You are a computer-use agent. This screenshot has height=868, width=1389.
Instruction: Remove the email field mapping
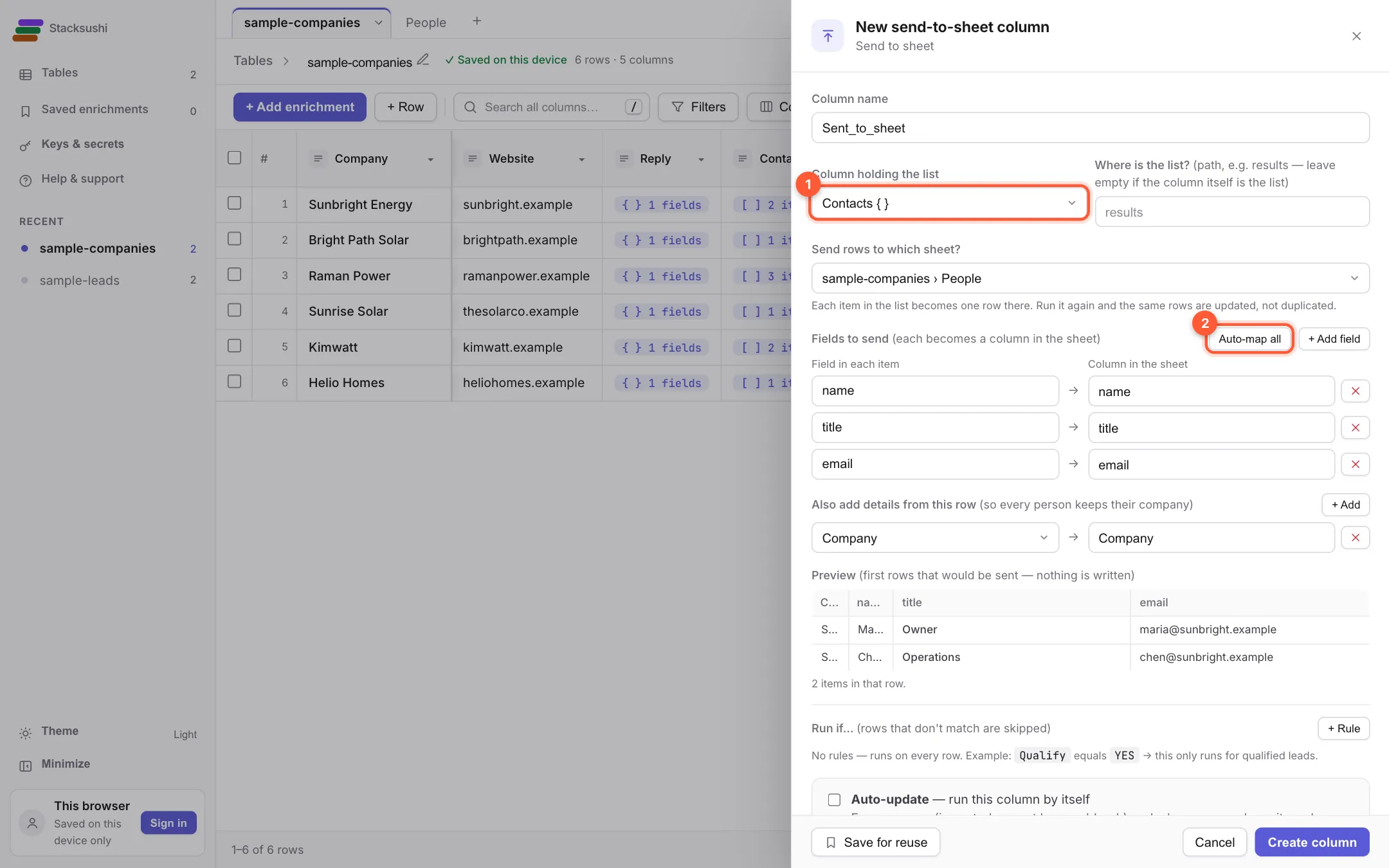click(1355, 464)
